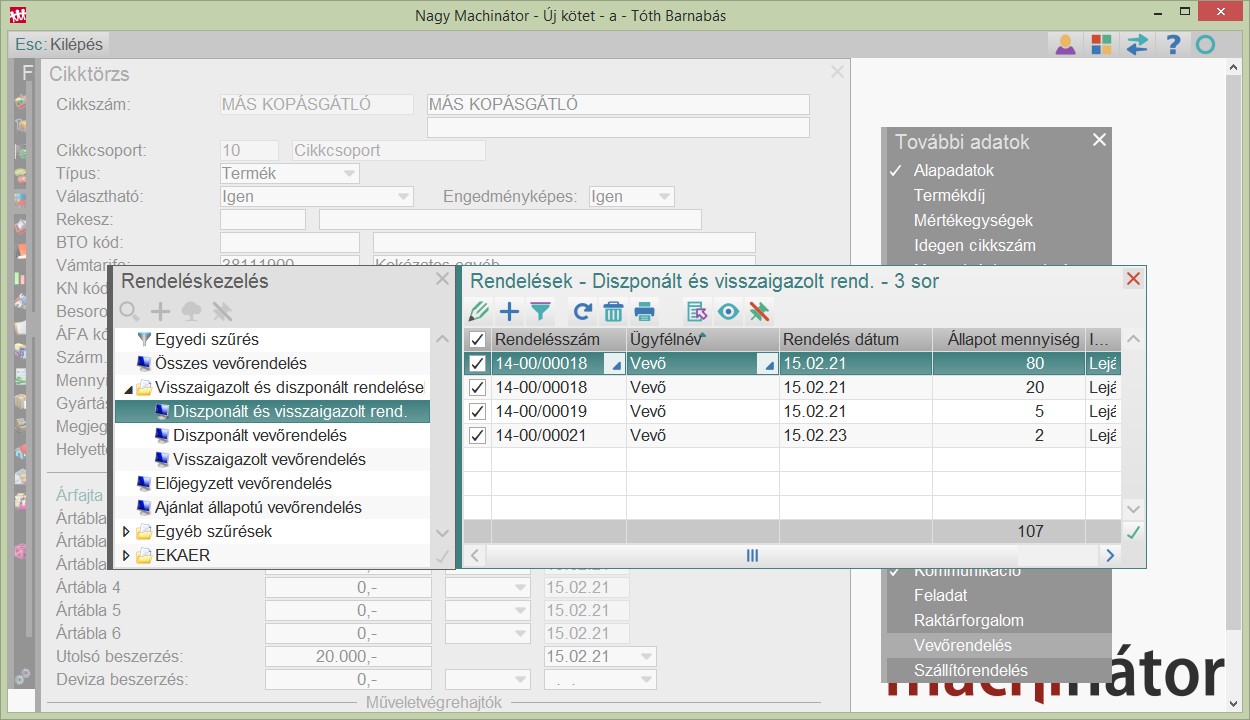Image resolution: width=1250 pixels, height=720 pixels.
Task: Click the horizontal scrollbar thumb under orders table
Action: click(752, 556)
